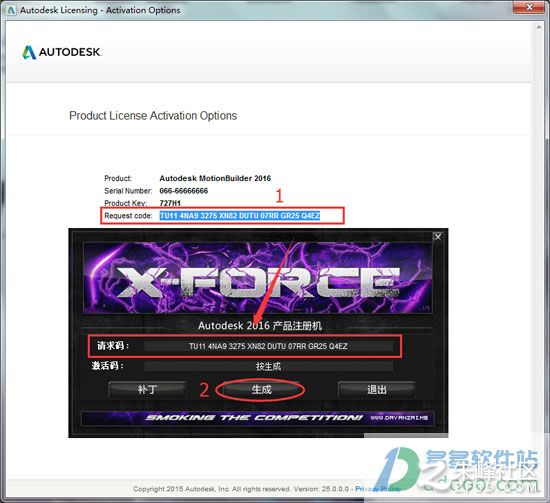Select the product key 727H1
The height and width of the screenshot is (503, 550).
pos(170,203)
